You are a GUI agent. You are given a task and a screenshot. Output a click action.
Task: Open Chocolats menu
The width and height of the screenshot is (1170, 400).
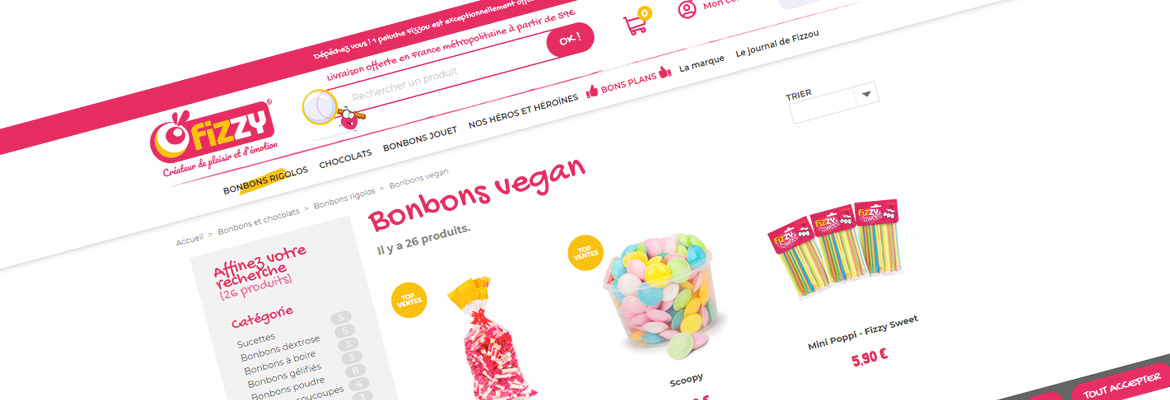(x=345, y=158)
